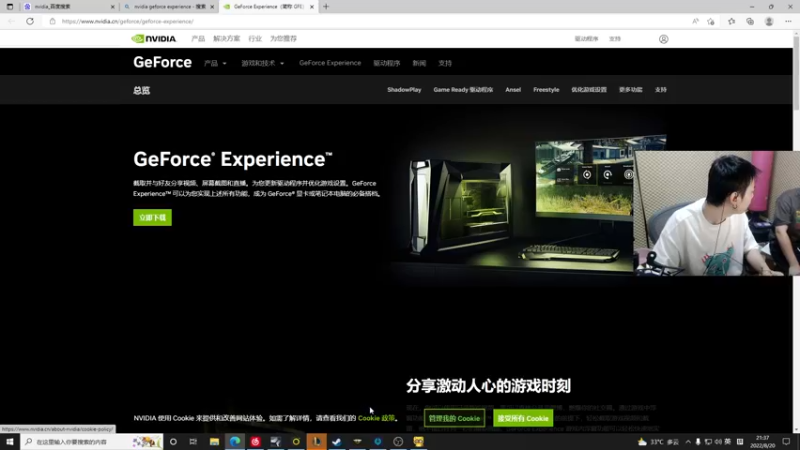Switch to Microsoft Edge on taskbar

point(235,442)
